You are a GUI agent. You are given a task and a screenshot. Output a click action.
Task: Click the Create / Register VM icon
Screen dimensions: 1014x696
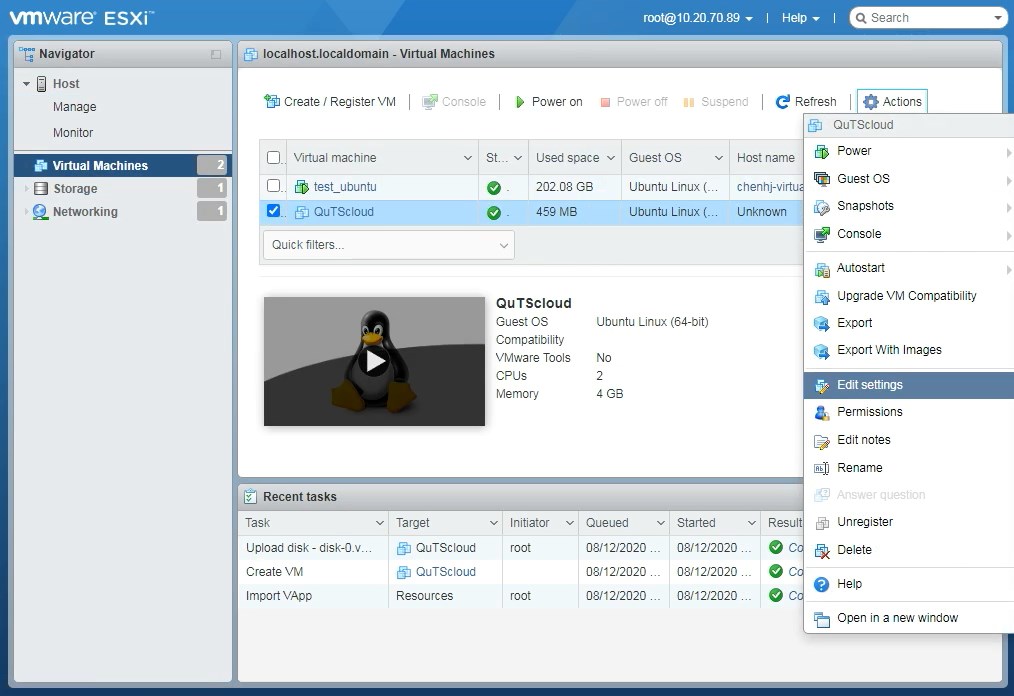272,102
